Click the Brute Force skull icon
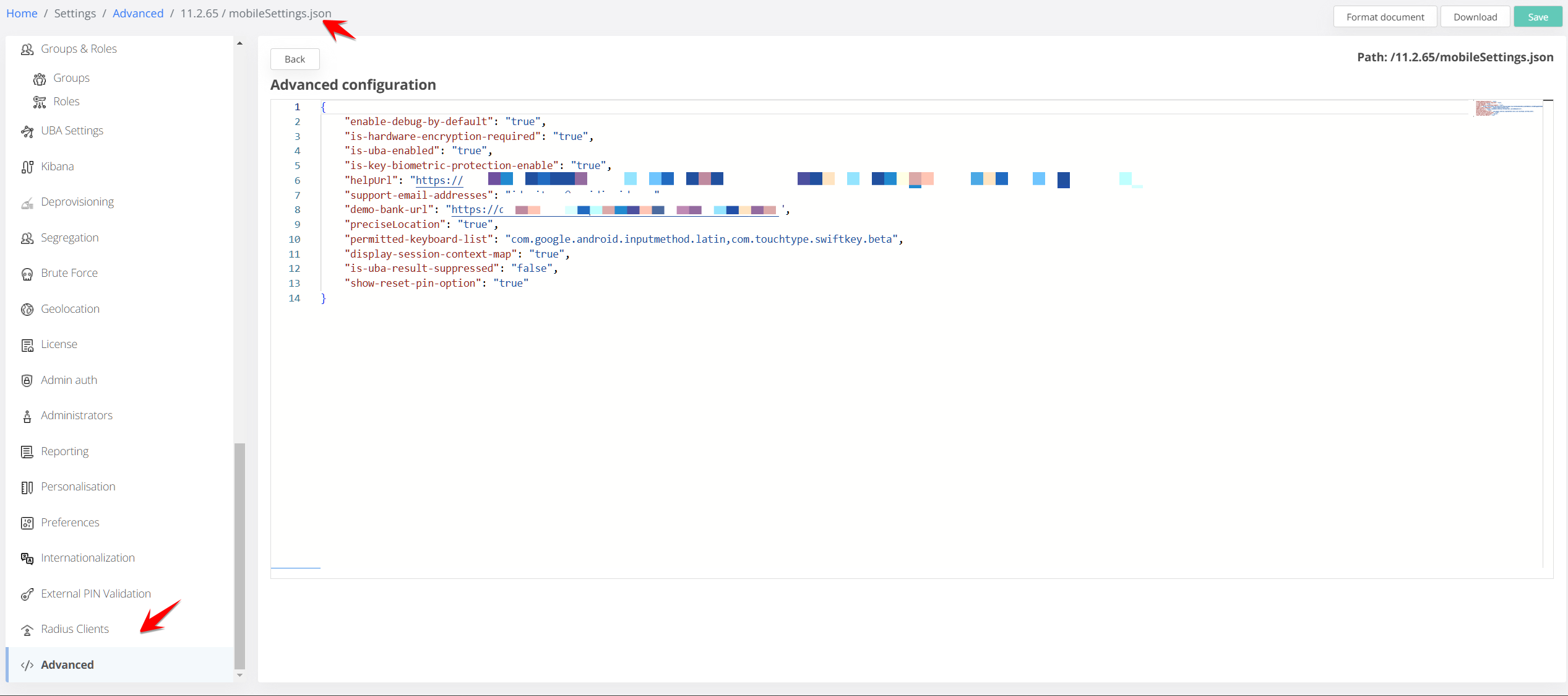This screenshot has height=696, width=1568. pyautogui.click(x=27, y=274)
